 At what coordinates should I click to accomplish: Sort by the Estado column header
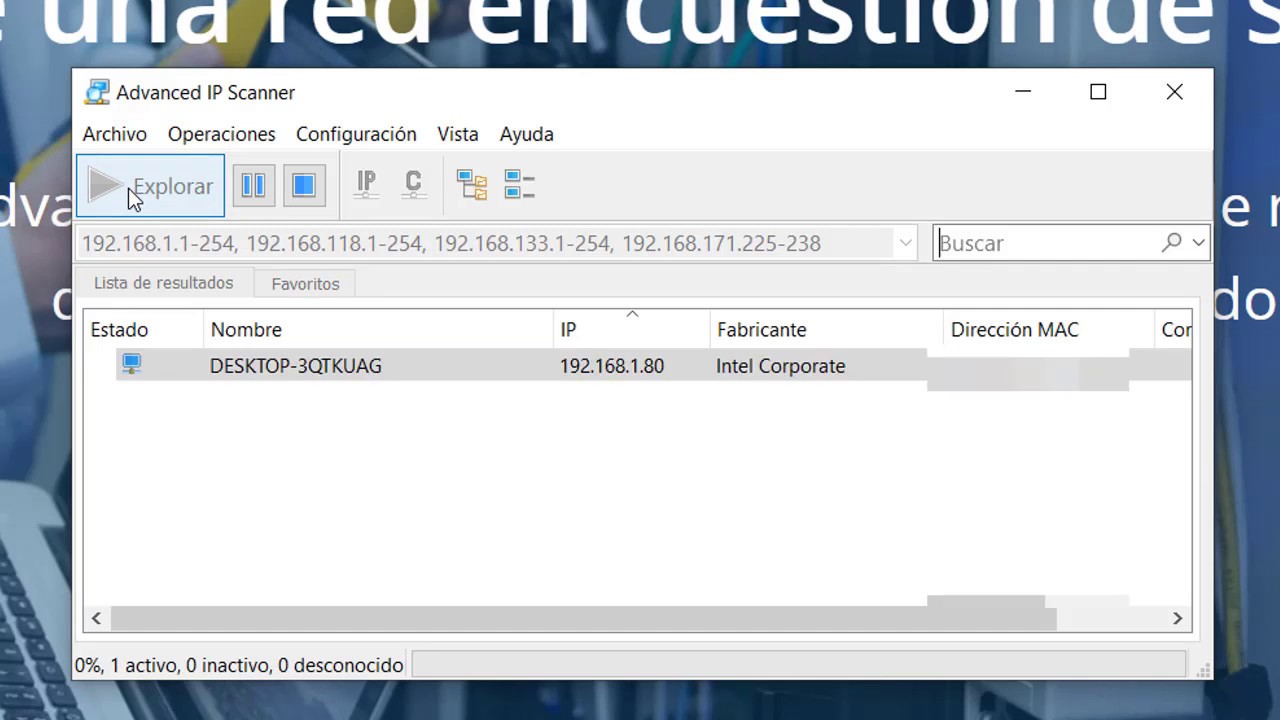tap(143, 329)
